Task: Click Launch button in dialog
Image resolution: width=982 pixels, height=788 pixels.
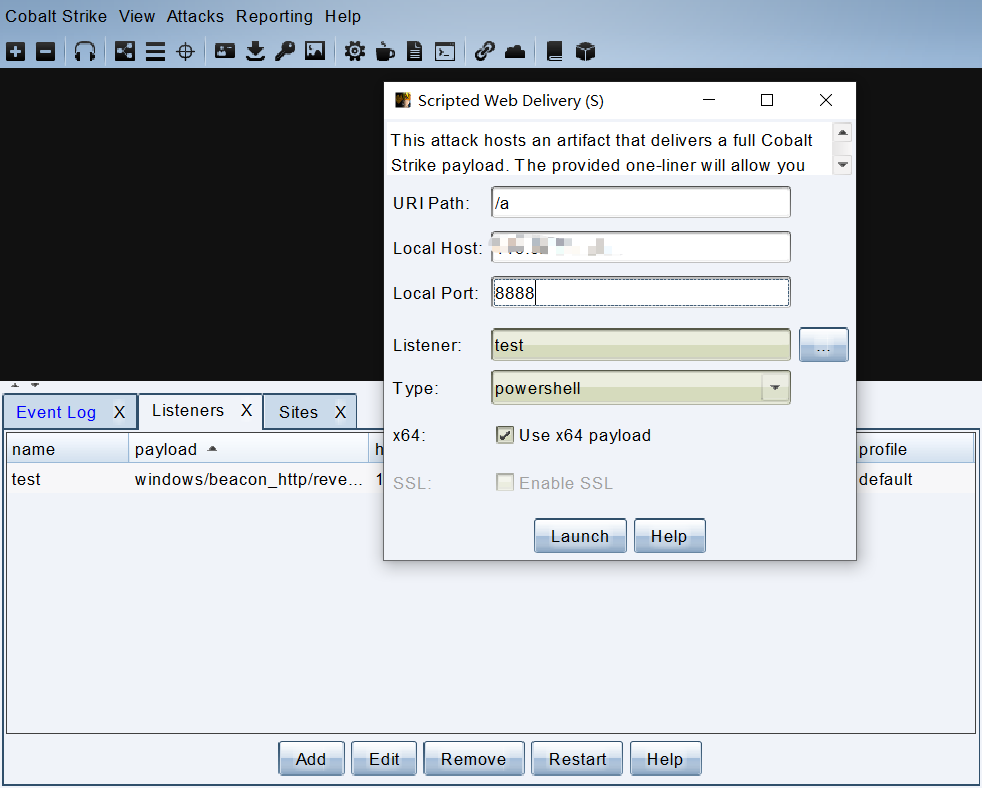Action: [580, 536]
